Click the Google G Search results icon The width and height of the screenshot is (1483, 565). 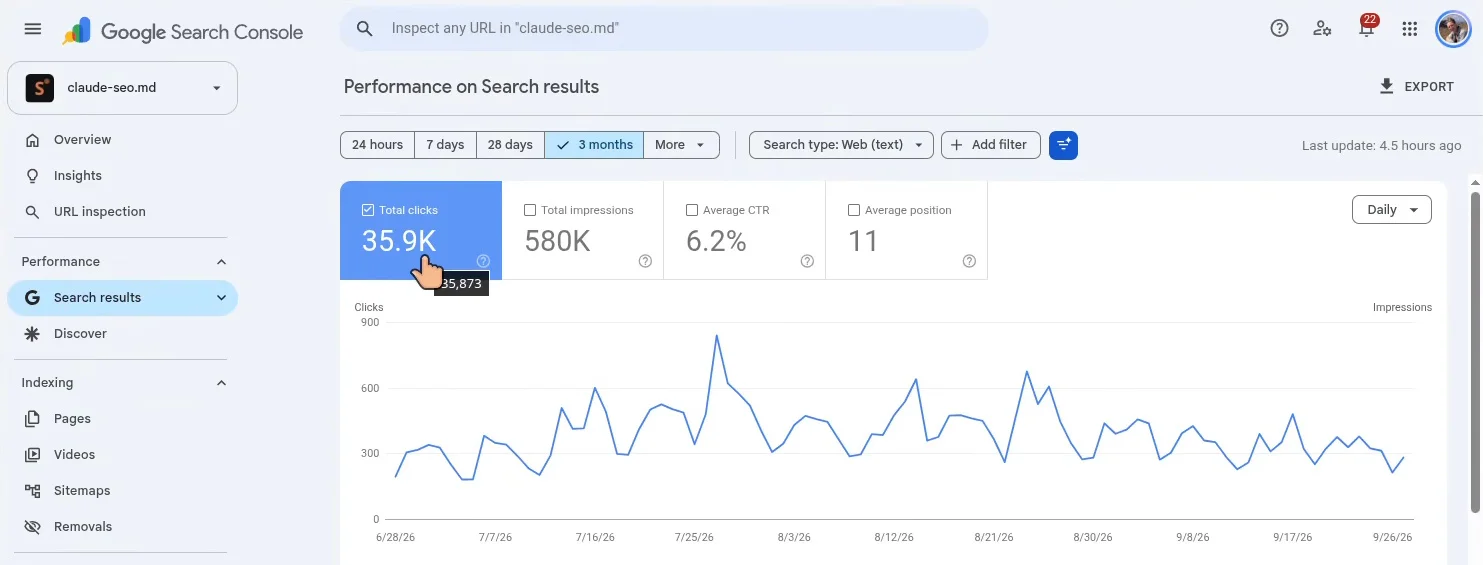pyautogui.click(x=33, y=298)
